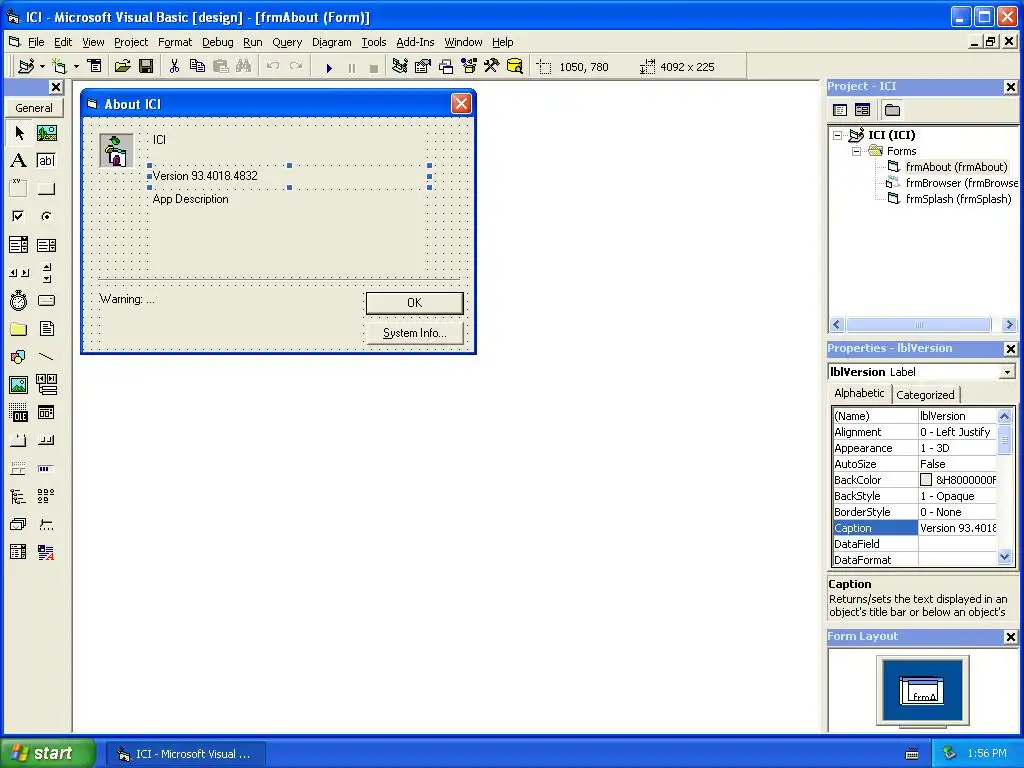Click the Object Browser toolbar icon

tap(469, 66)
